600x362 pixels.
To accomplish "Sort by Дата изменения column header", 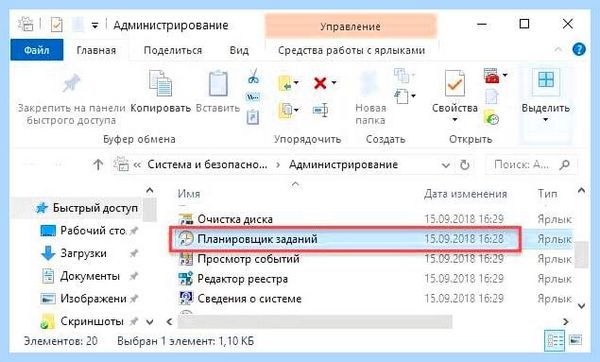I will tap(465, 194).
